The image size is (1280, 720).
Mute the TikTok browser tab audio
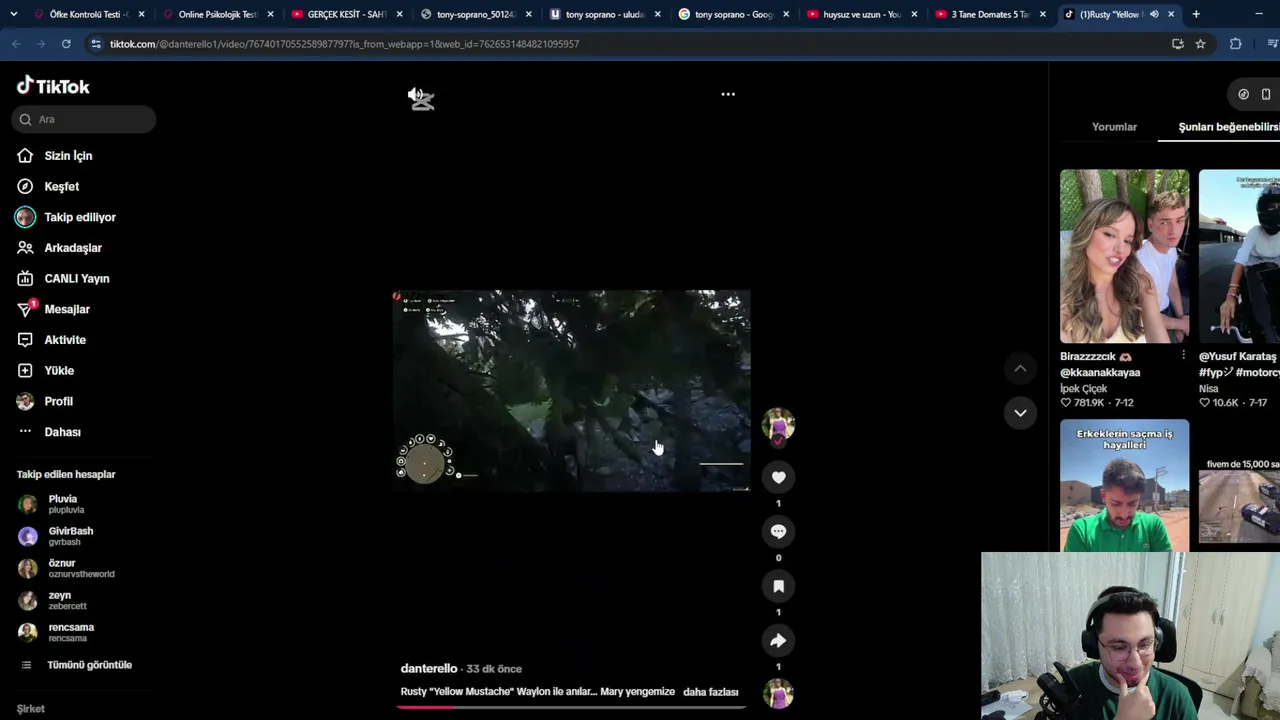point(1154,14)
